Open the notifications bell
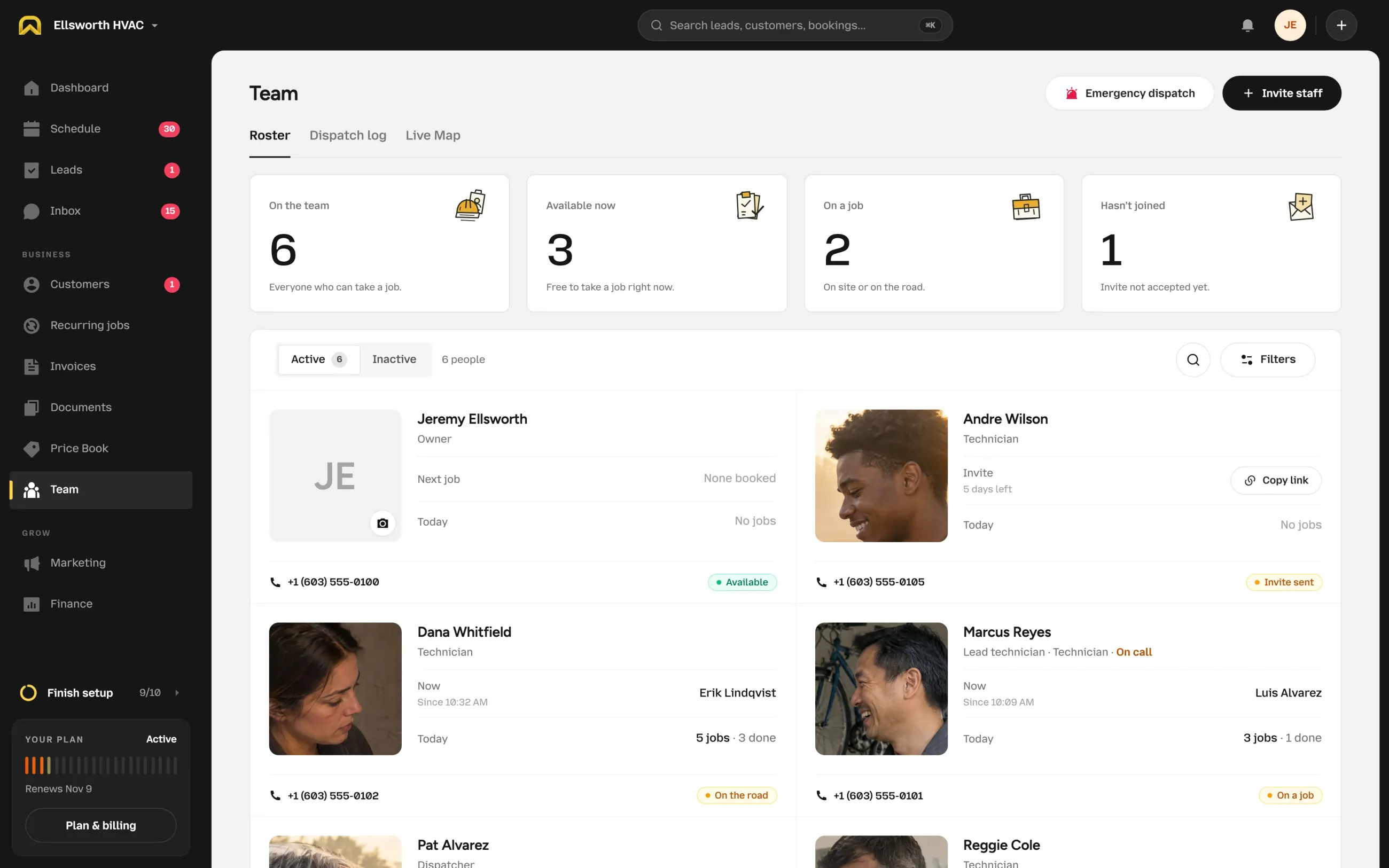 click(x=1247, y=25)
